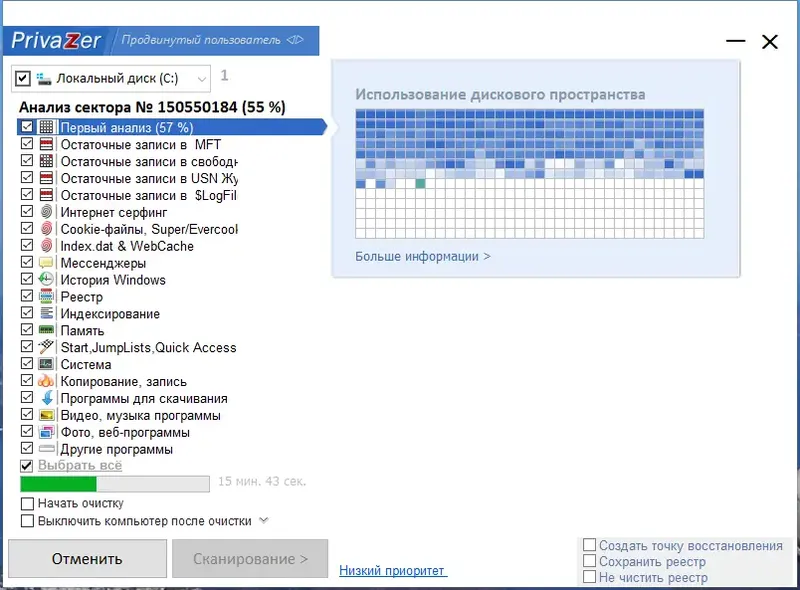Close the PrivaZer window

point(770,41)
